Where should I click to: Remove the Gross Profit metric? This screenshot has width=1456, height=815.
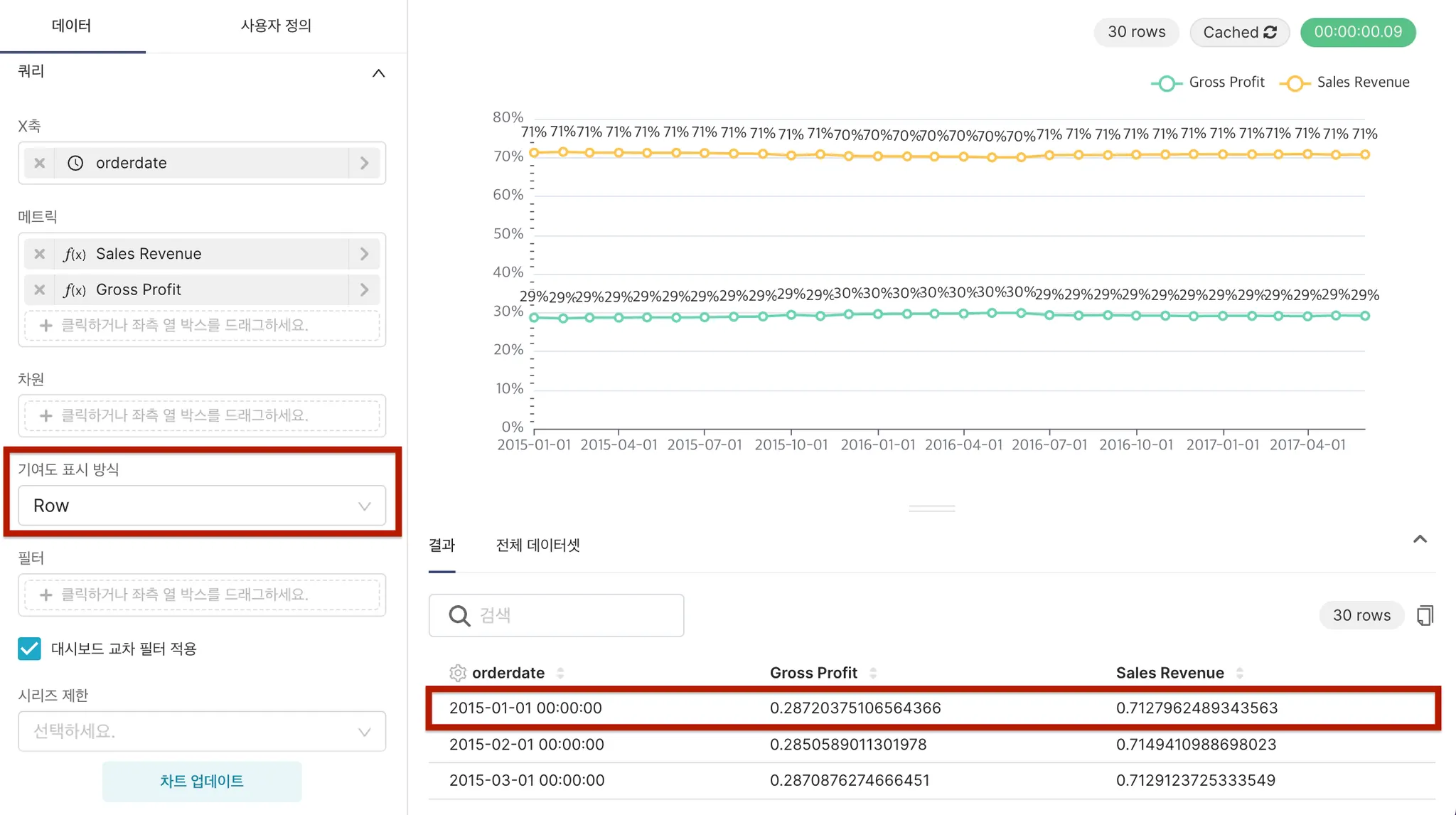(x=40, y=289)
